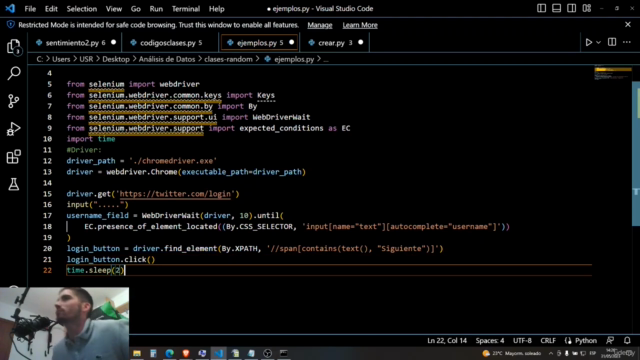Toggle the primary side bar visibility
Image resolution: width=640 pixels, height=360 pixels.
pyautogui.click(x=541, y=8)
